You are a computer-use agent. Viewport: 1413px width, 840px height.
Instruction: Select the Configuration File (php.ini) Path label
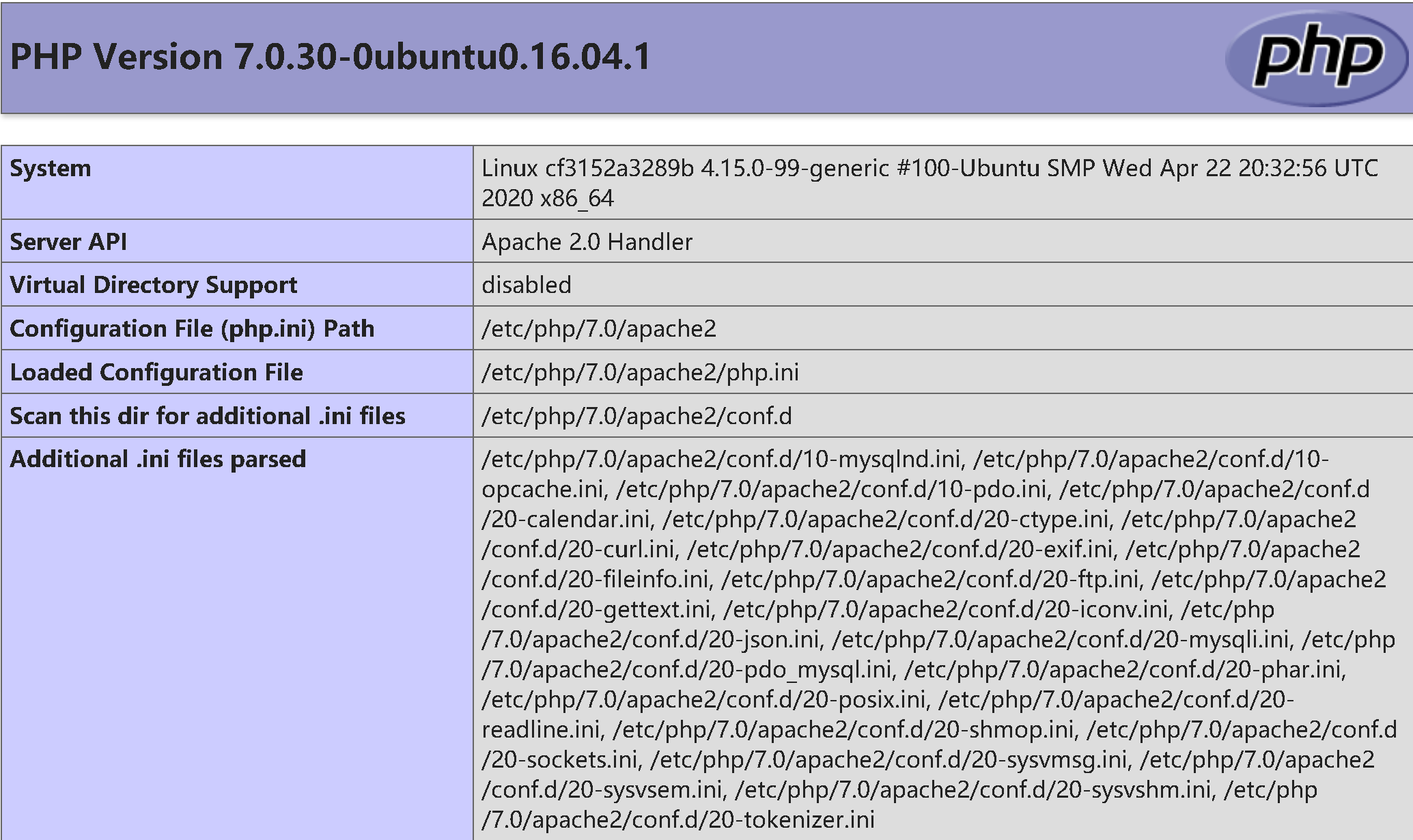click(x=193, y=329)
